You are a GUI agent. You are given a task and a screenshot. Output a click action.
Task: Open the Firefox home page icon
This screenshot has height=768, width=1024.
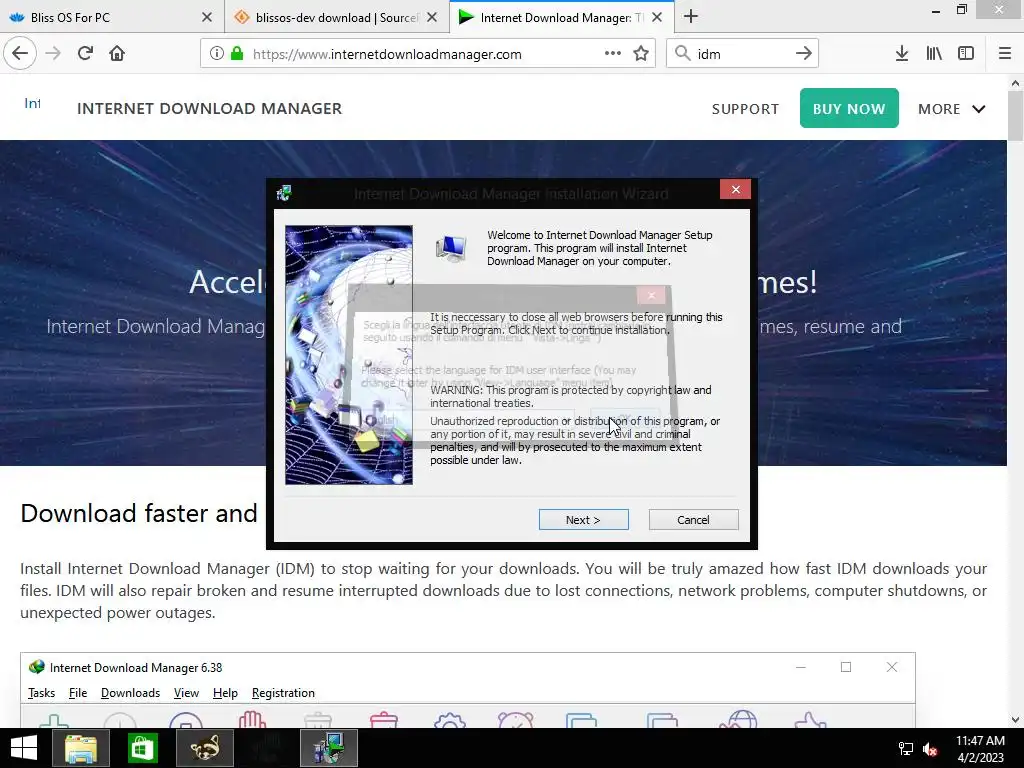click(x=117, y=54)
